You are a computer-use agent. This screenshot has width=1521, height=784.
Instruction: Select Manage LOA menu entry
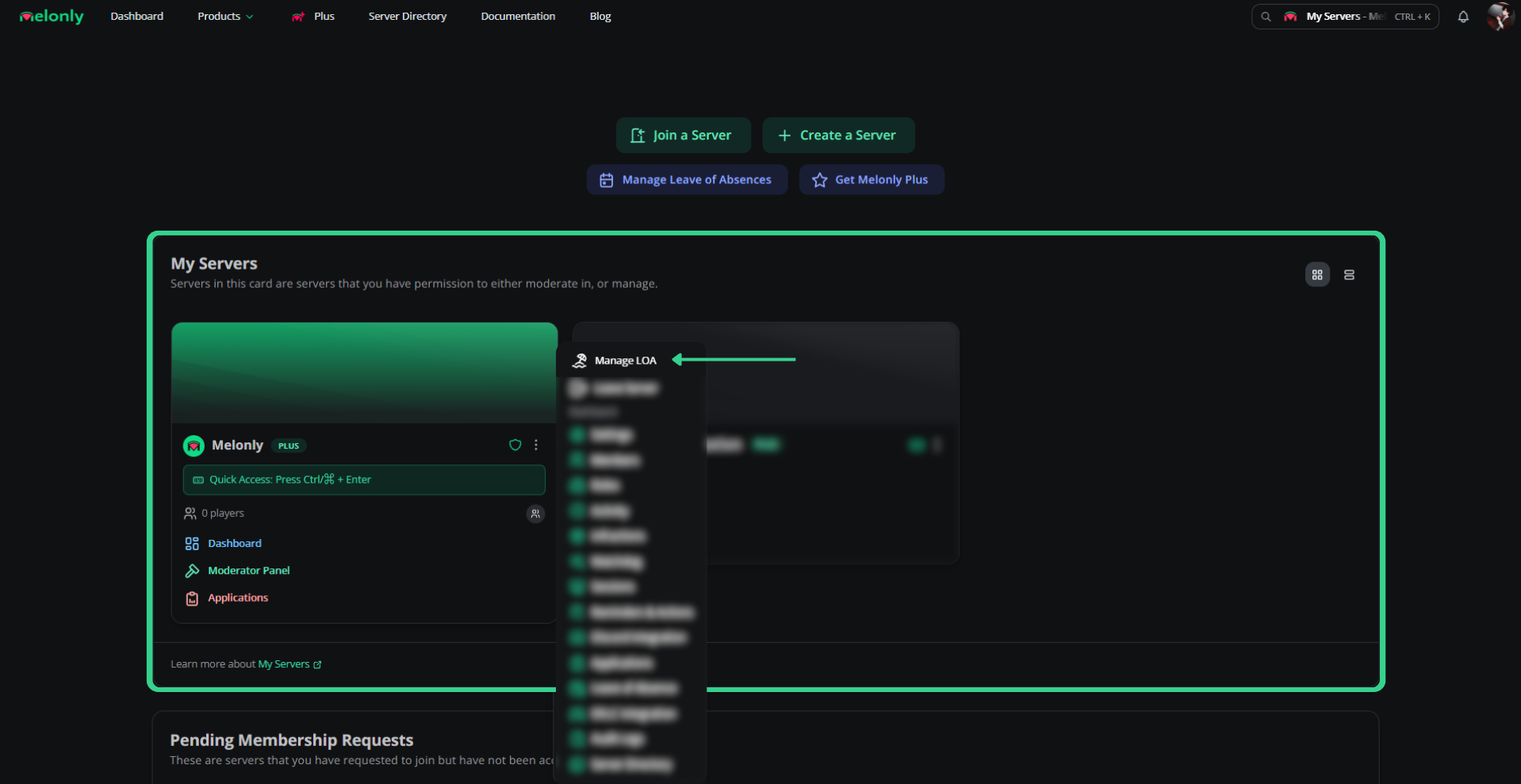tap(626, 361)
